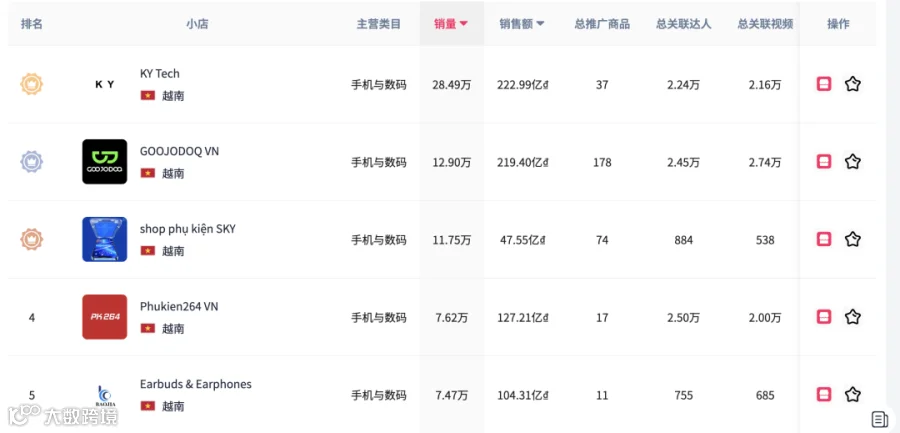Star the KY Tech shop
The width and height of the screenshot is (900, 433).
pos(852,84)
